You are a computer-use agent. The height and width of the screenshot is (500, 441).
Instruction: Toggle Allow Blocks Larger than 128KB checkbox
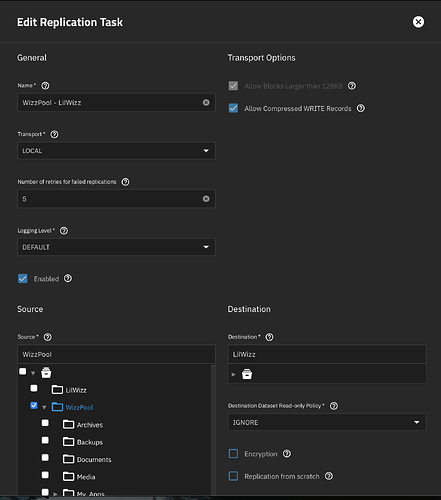point(233,86)
